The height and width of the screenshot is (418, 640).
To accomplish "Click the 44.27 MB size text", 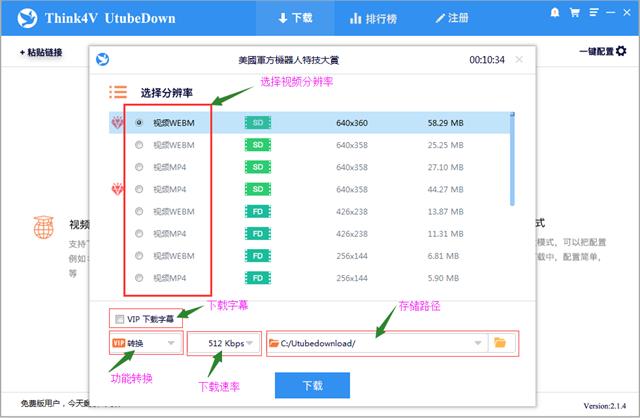I will tap(446, 189).
